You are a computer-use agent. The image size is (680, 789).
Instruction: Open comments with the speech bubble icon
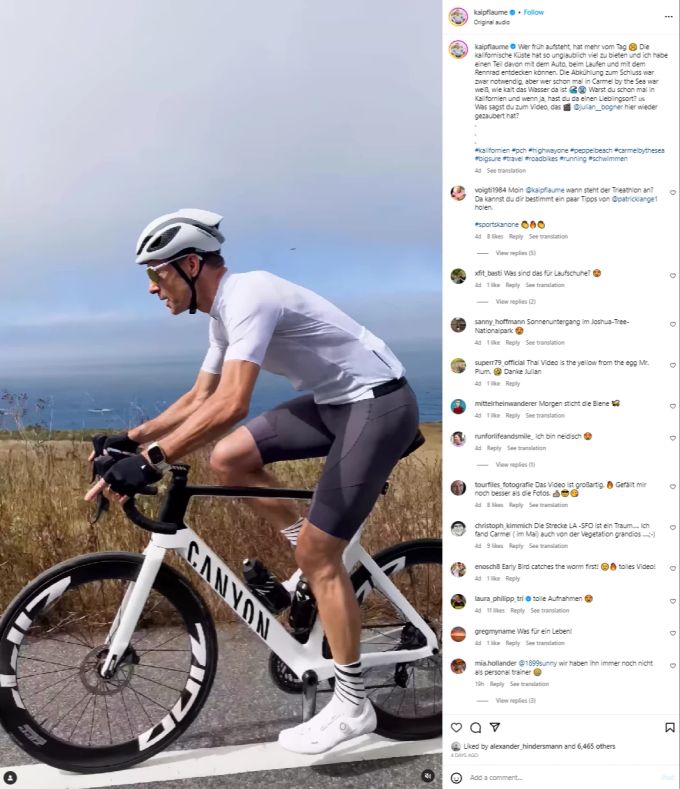click(475, 728)
